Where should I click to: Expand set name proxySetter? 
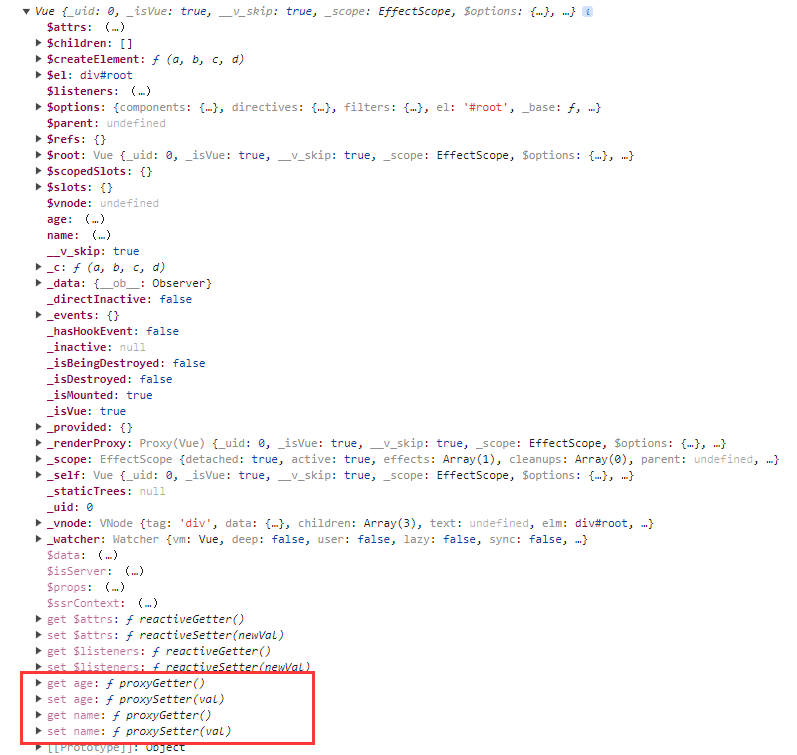click(38, 731)
